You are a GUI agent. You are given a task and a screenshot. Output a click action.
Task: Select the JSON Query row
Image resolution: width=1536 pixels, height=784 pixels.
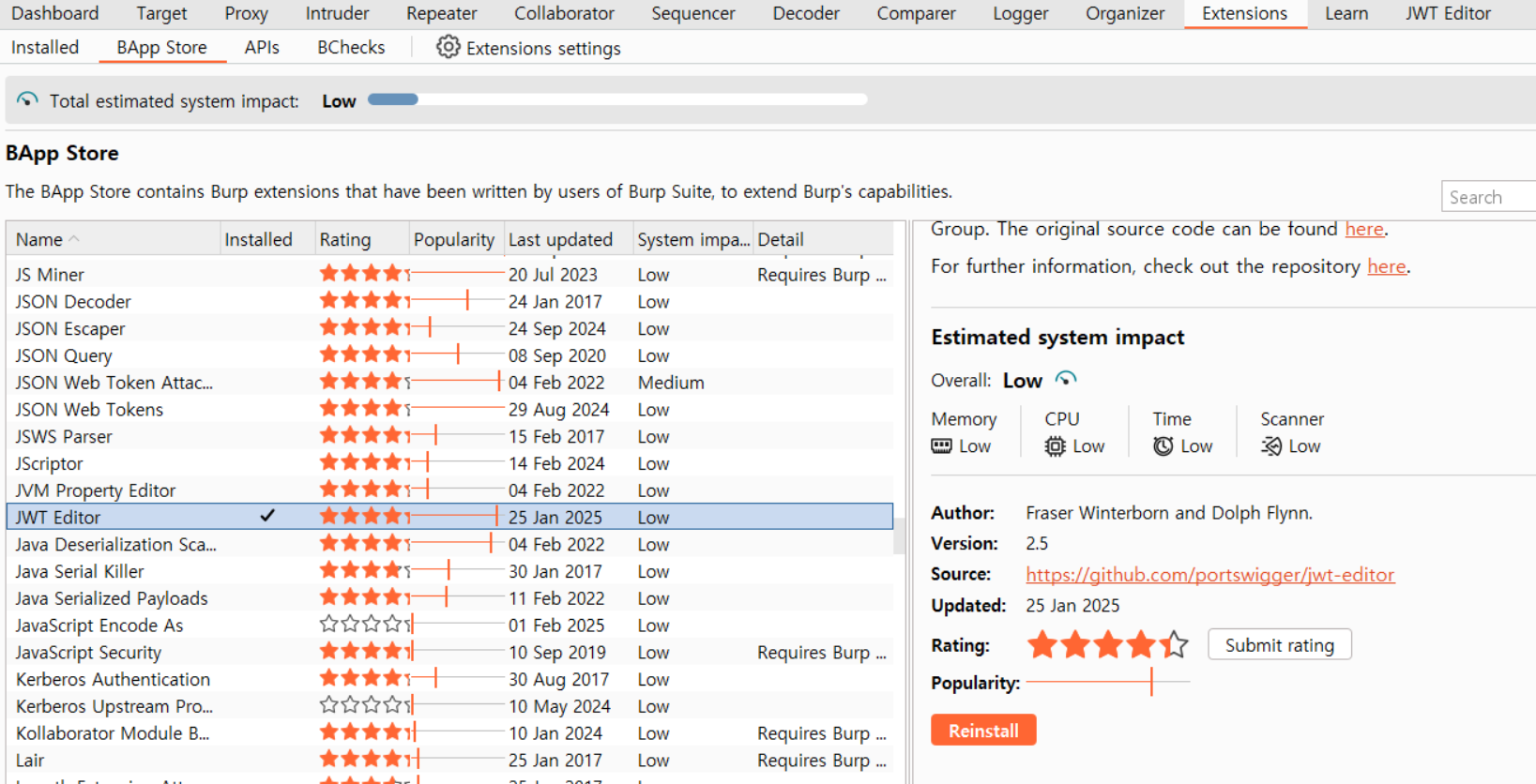tap(449, 355)
